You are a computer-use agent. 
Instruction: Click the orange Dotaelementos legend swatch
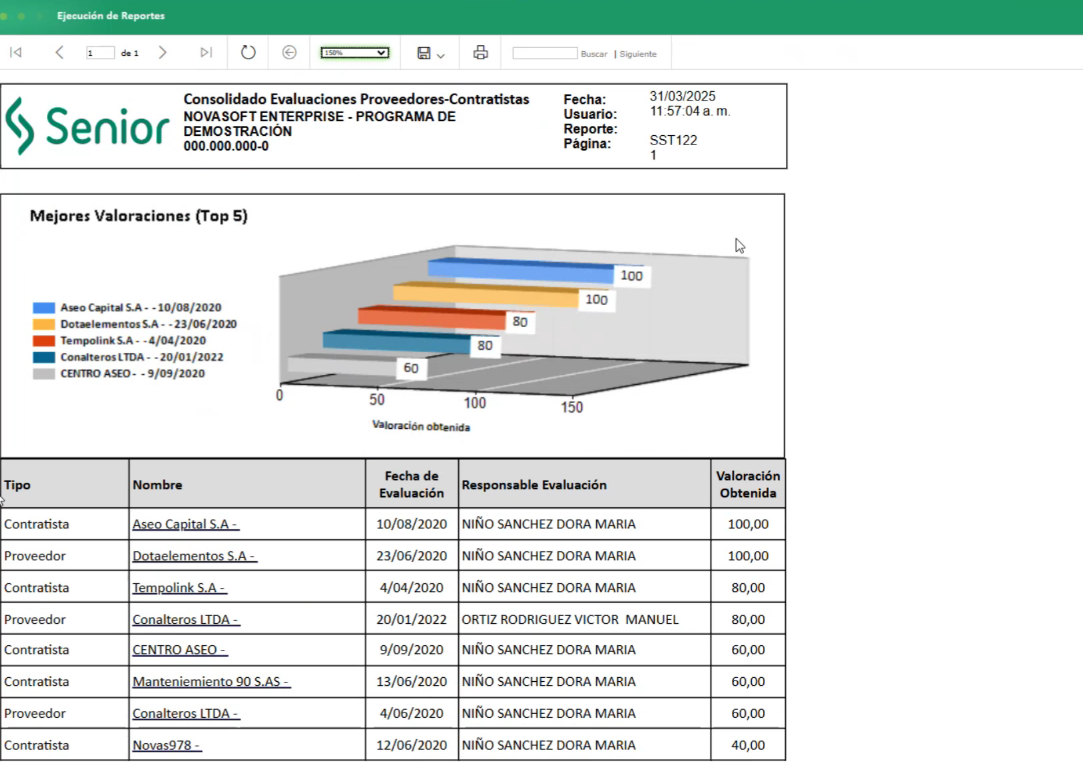click(43, 324)
